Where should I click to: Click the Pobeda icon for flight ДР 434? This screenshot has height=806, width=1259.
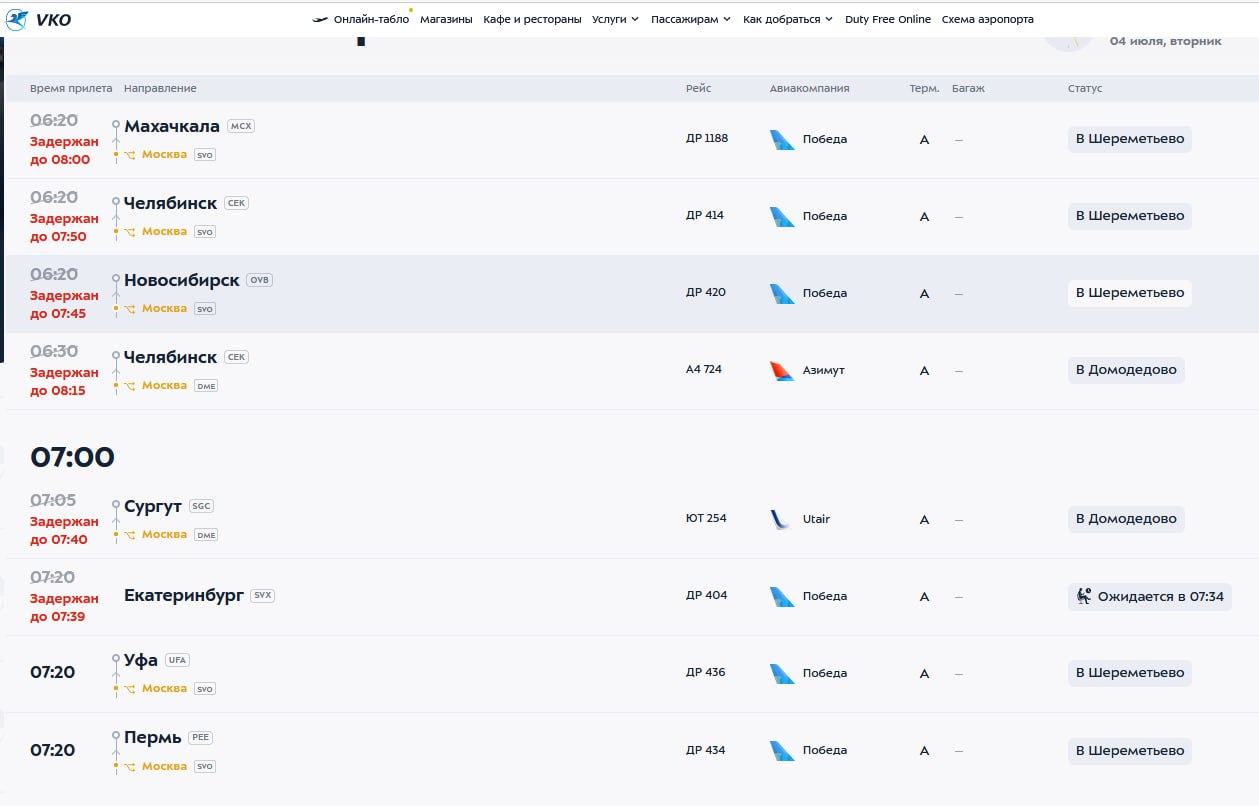pyautogui.click(x=782, y=751)
